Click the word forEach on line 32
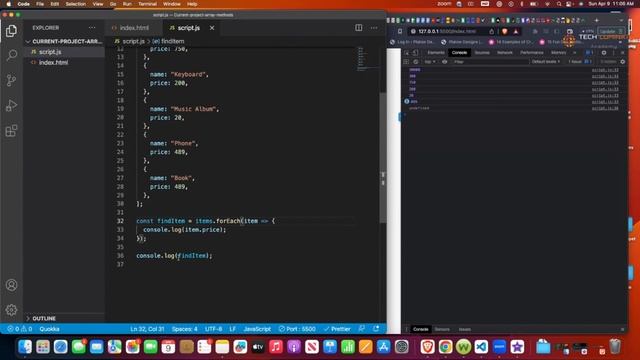The image size is (640, 360). coord(228,221)
